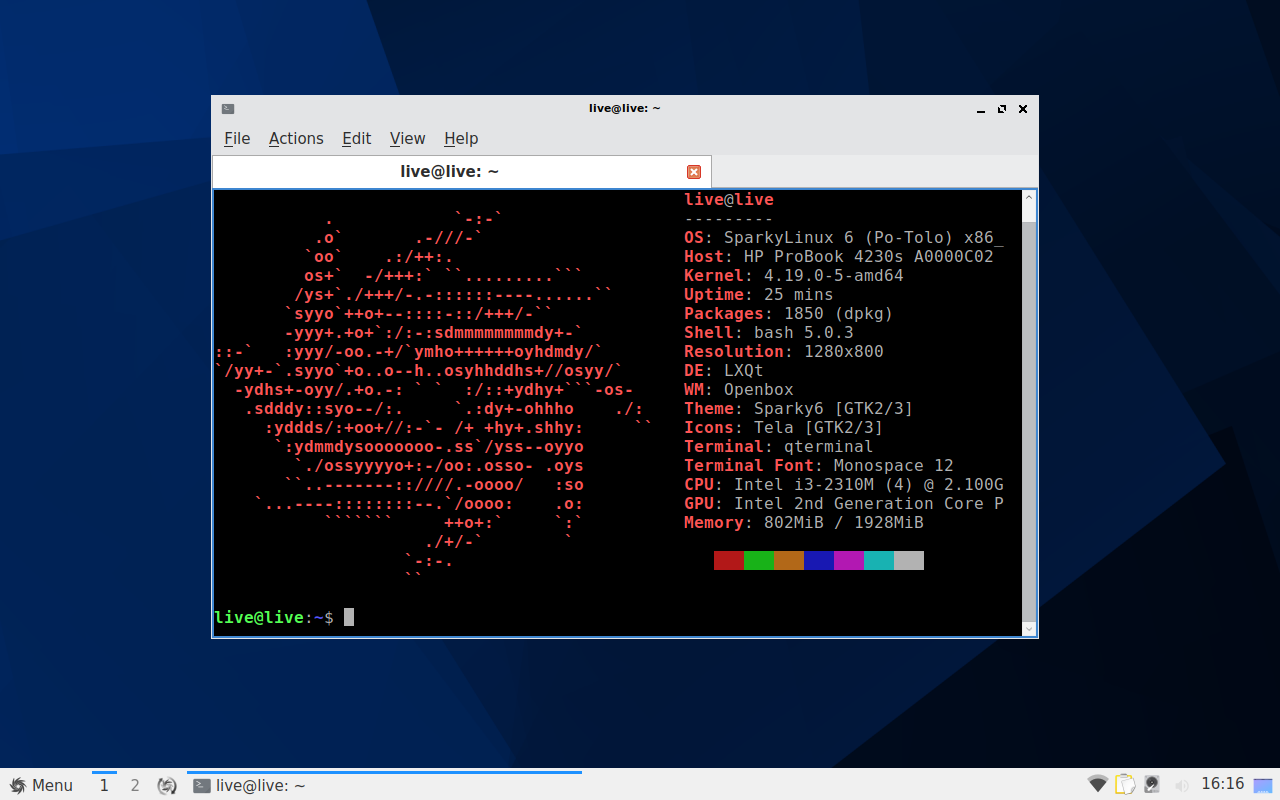This screenshot has width=1280, height=800.
Task: Click the spiral desktop icon beside workspace pager
Action: pos(167,785)
